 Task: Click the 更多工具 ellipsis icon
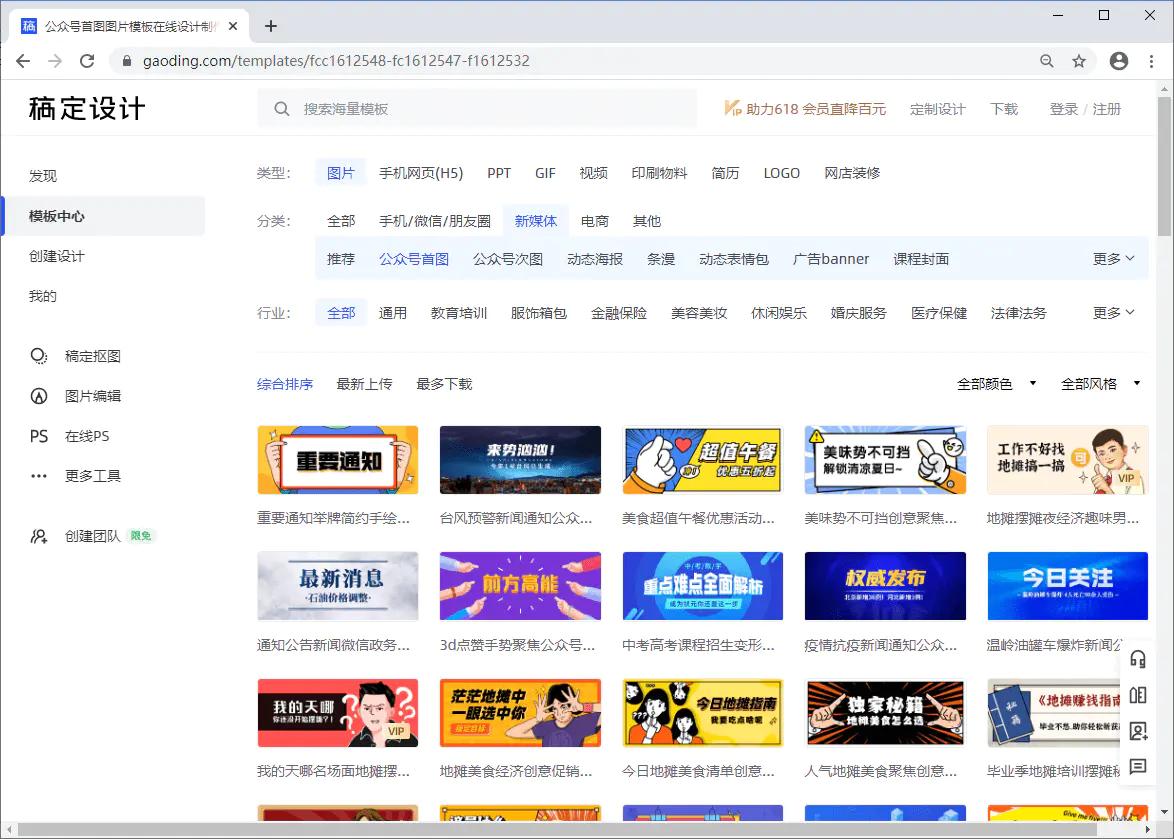pyautogui.click(x=39, y=475)
